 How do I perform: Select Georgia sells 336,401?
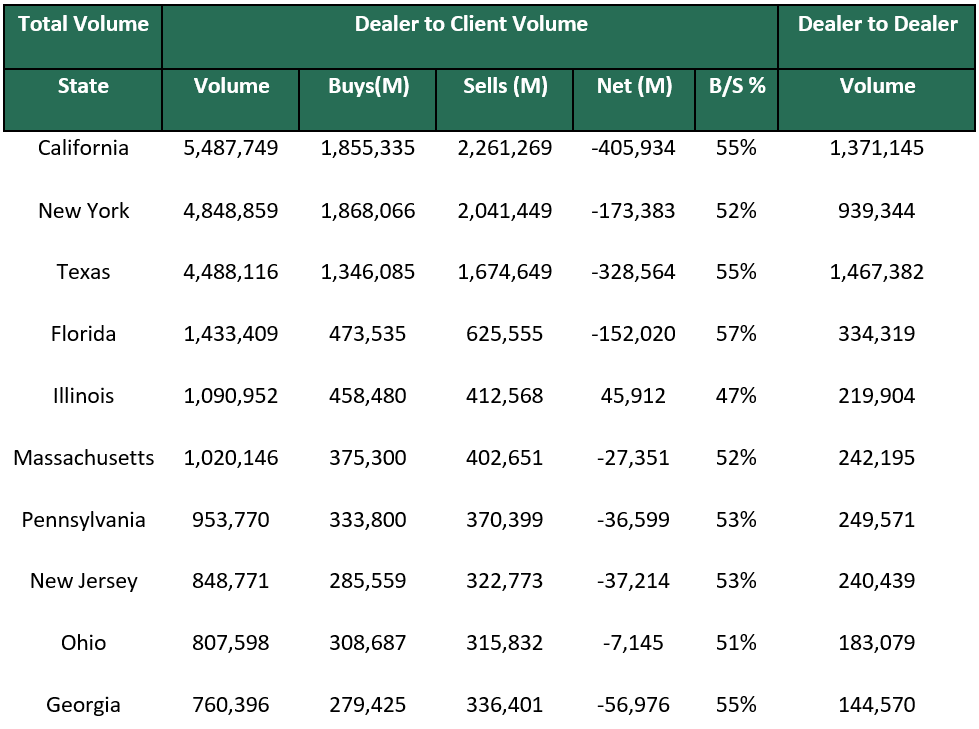pos(504,705)
